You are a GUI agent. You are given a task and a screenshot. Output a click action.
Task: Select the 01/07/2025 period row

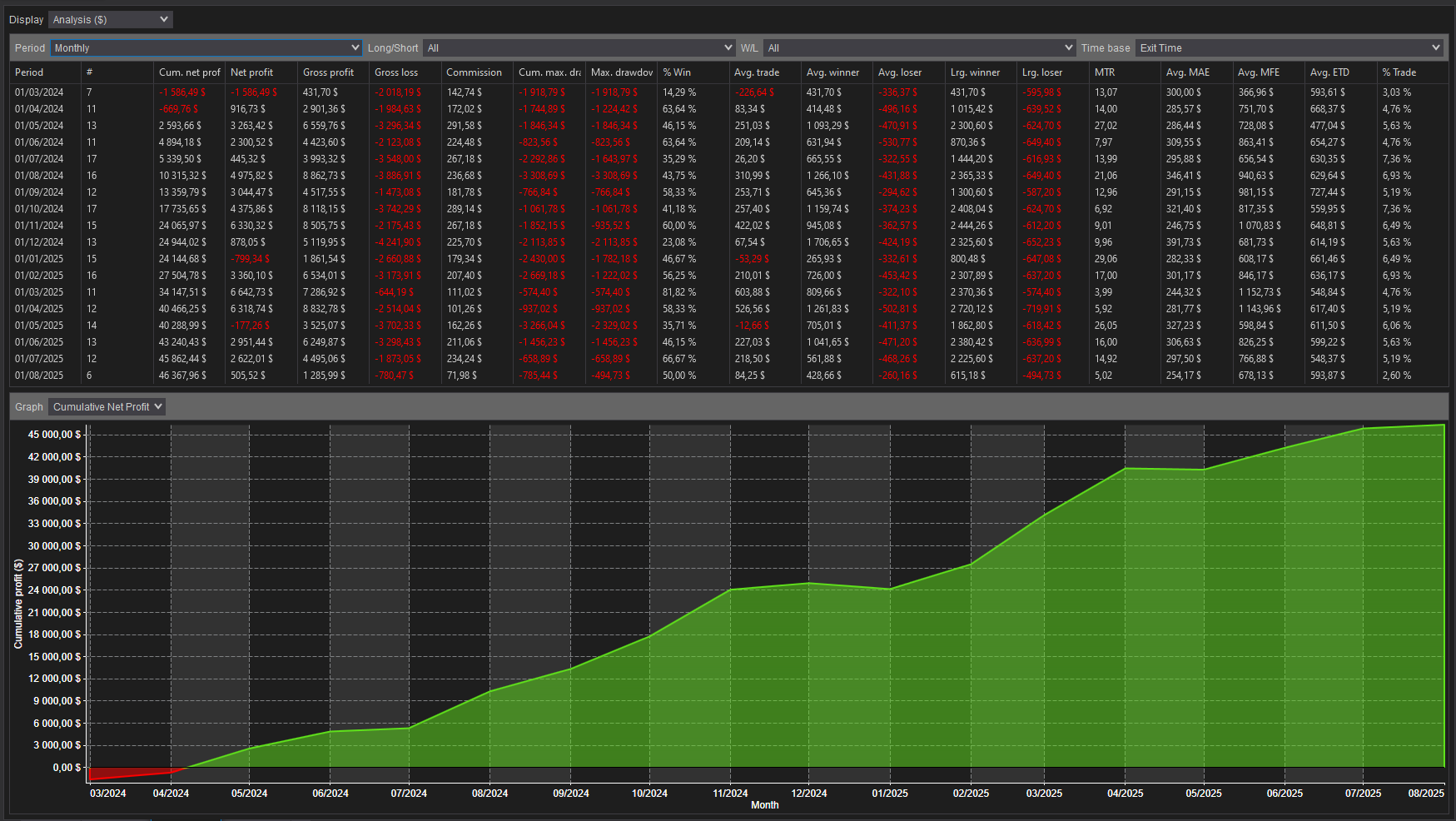coord(728,359)
